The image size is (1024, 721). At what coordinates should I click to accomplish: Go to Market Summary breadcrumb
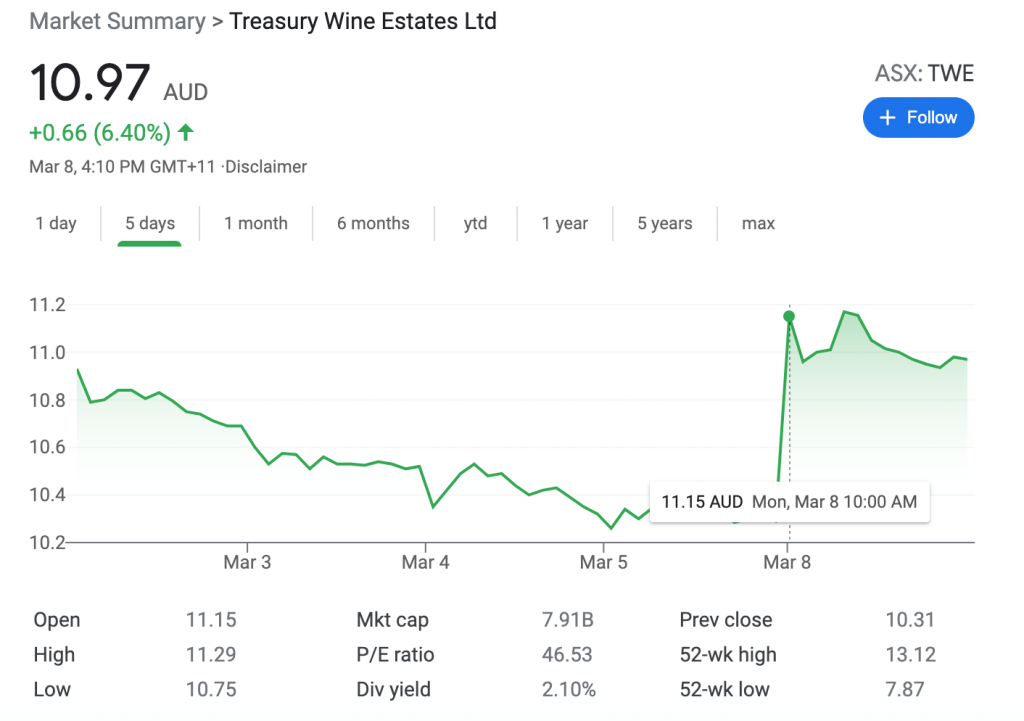pos(118,21)
